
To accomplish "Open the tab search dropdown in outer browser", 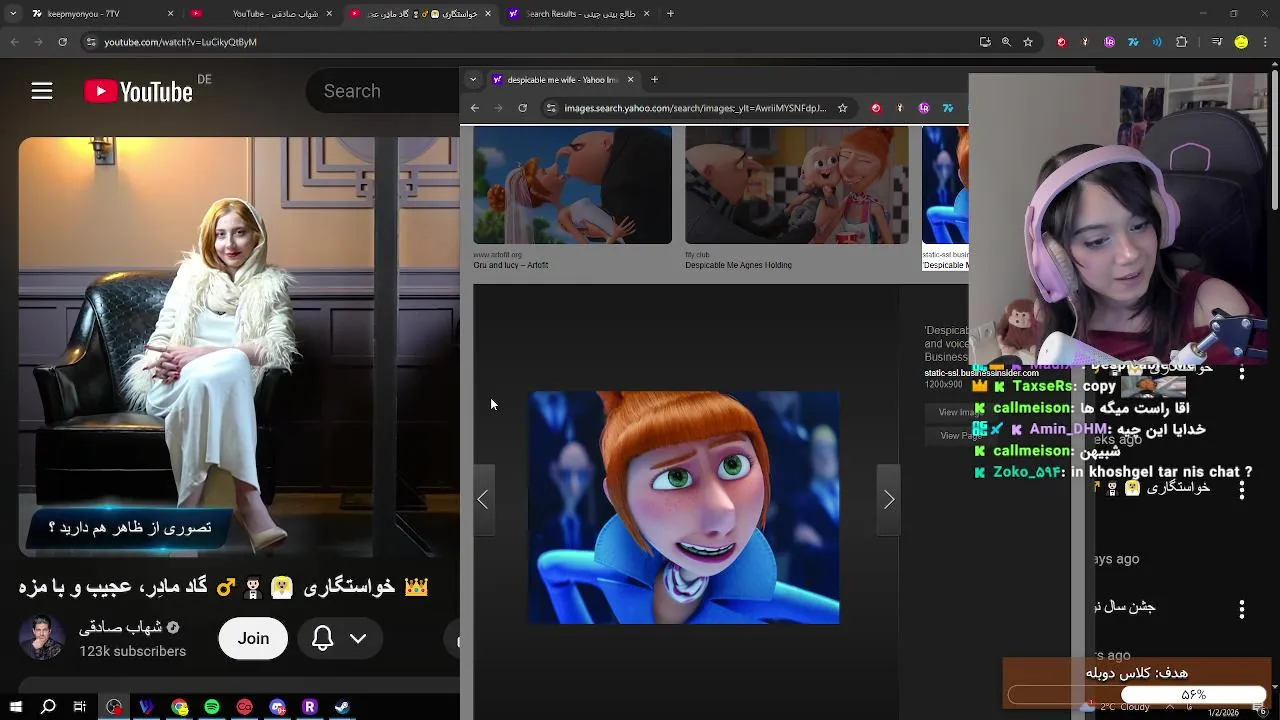I will 13,14.
